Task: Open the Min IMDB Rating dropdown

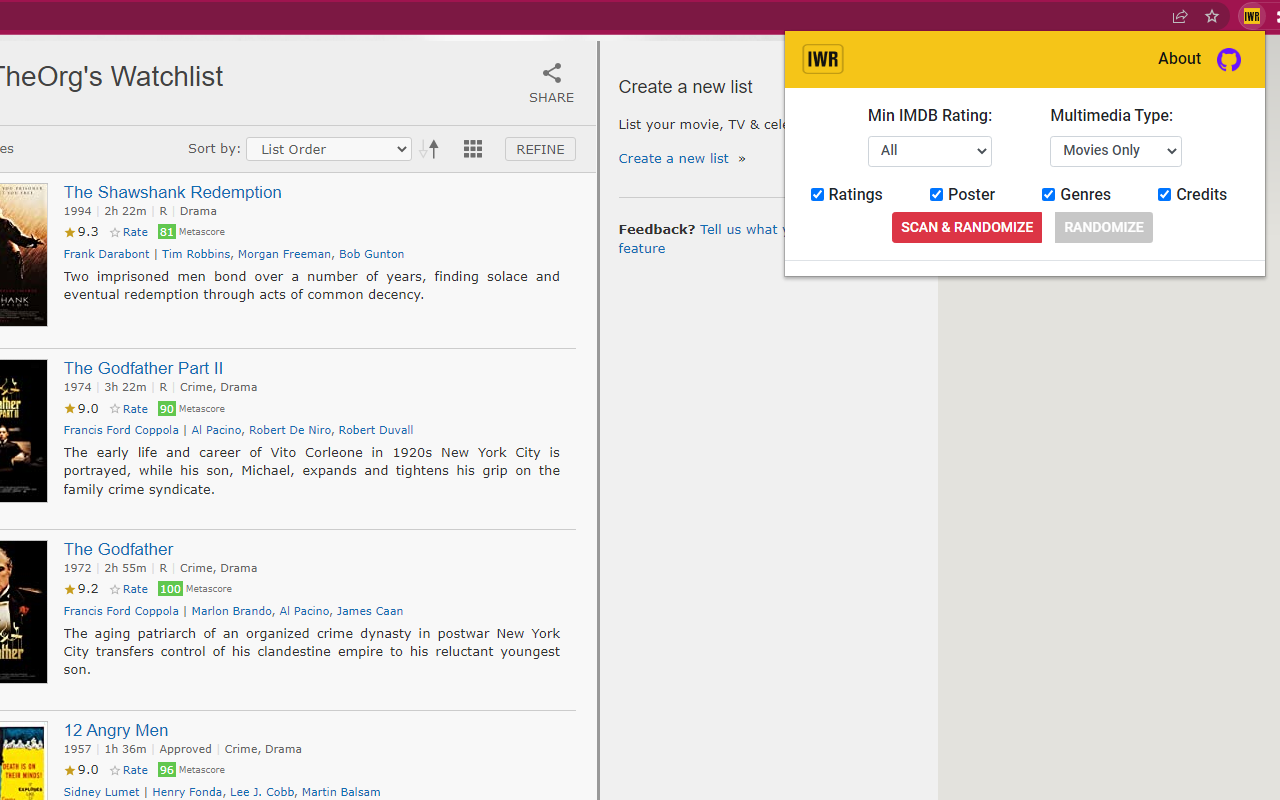Action: (930, 151)
